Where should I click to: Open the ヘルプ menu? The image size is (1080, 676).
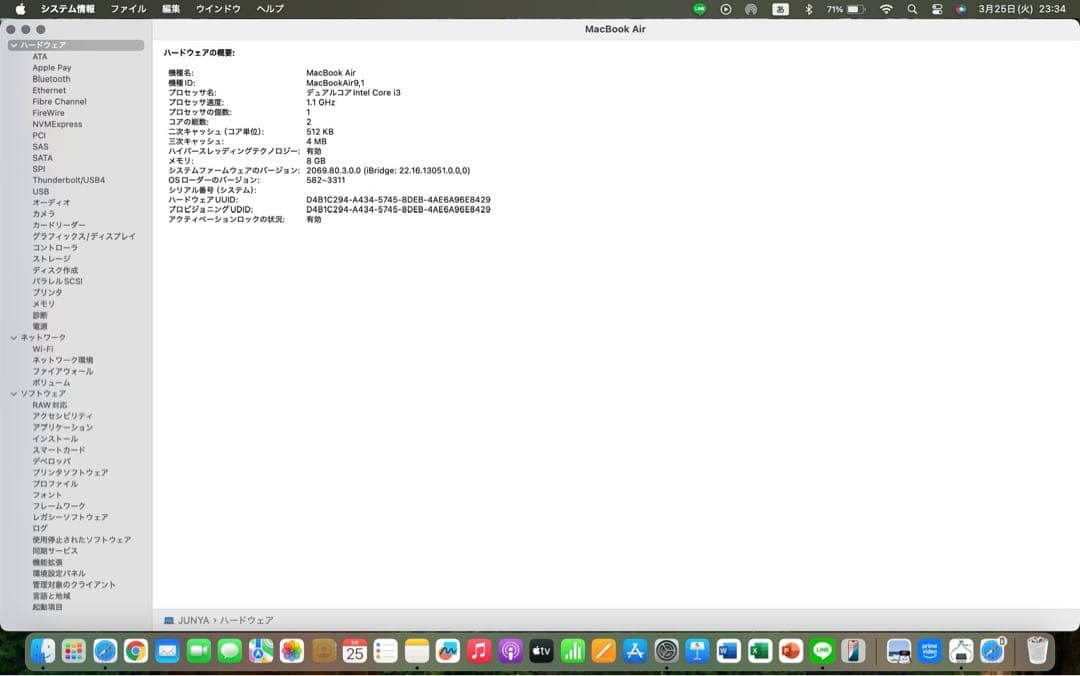(267, 8)
